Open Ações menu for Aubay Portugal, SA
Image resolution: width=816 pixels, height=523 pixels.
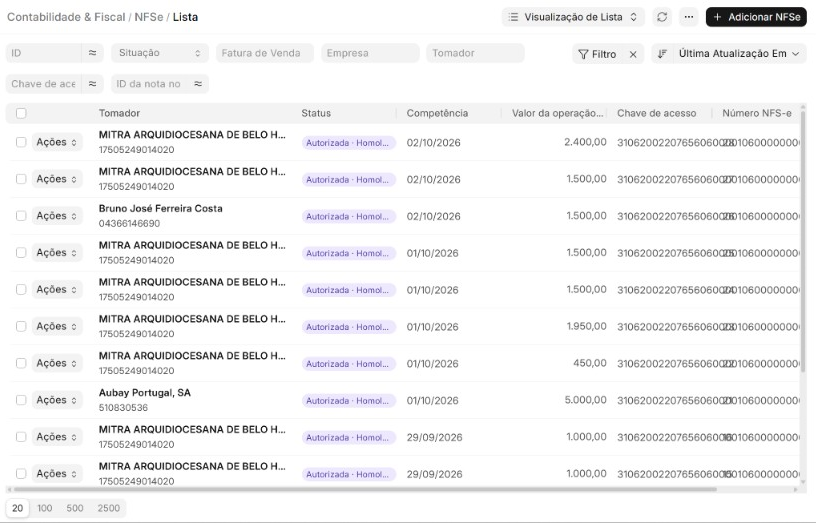point(57,400)
